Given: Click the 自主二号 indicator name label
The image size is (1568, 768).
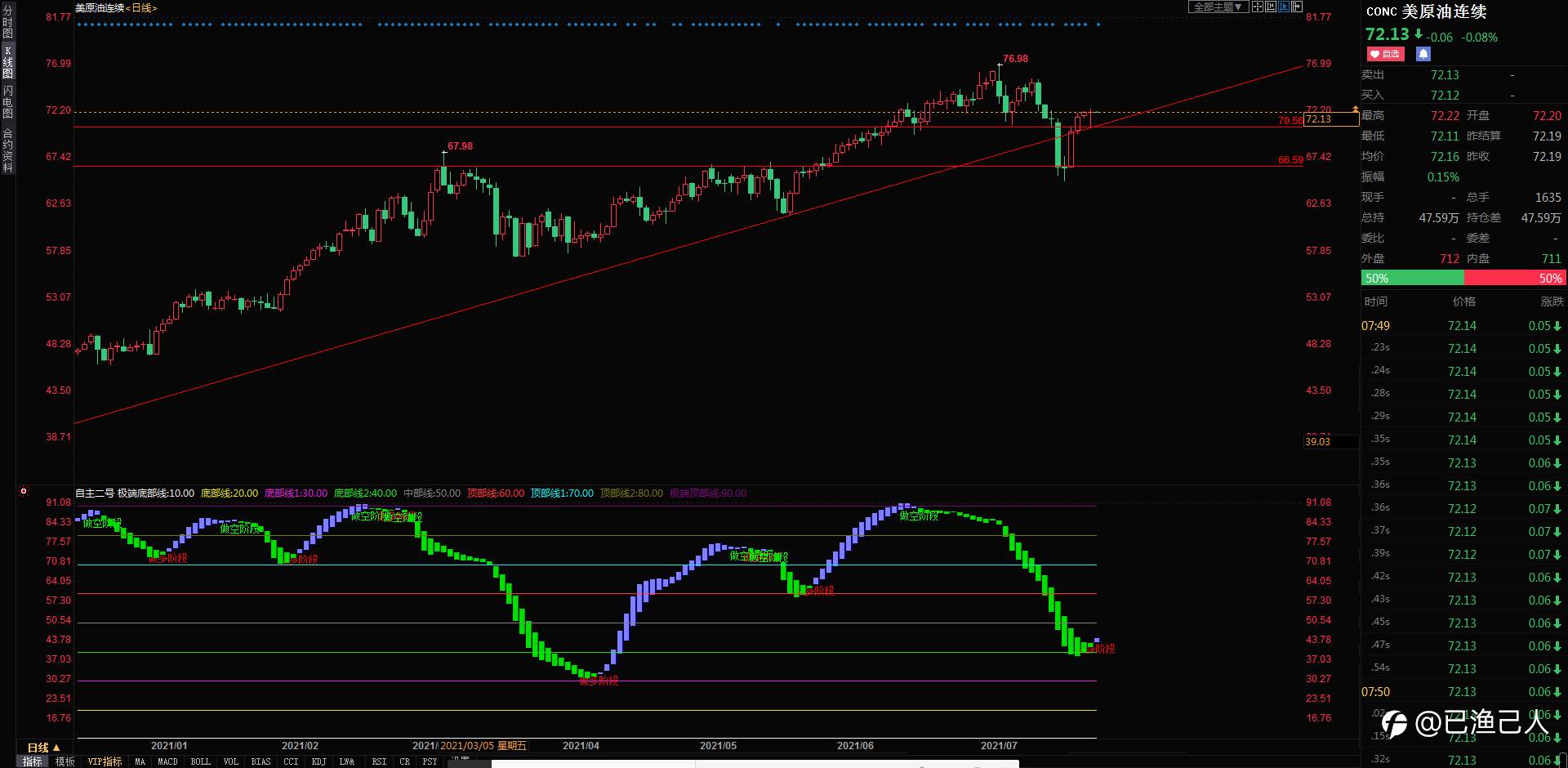Looking at the screenshot, I should click(x=95, y=493).
